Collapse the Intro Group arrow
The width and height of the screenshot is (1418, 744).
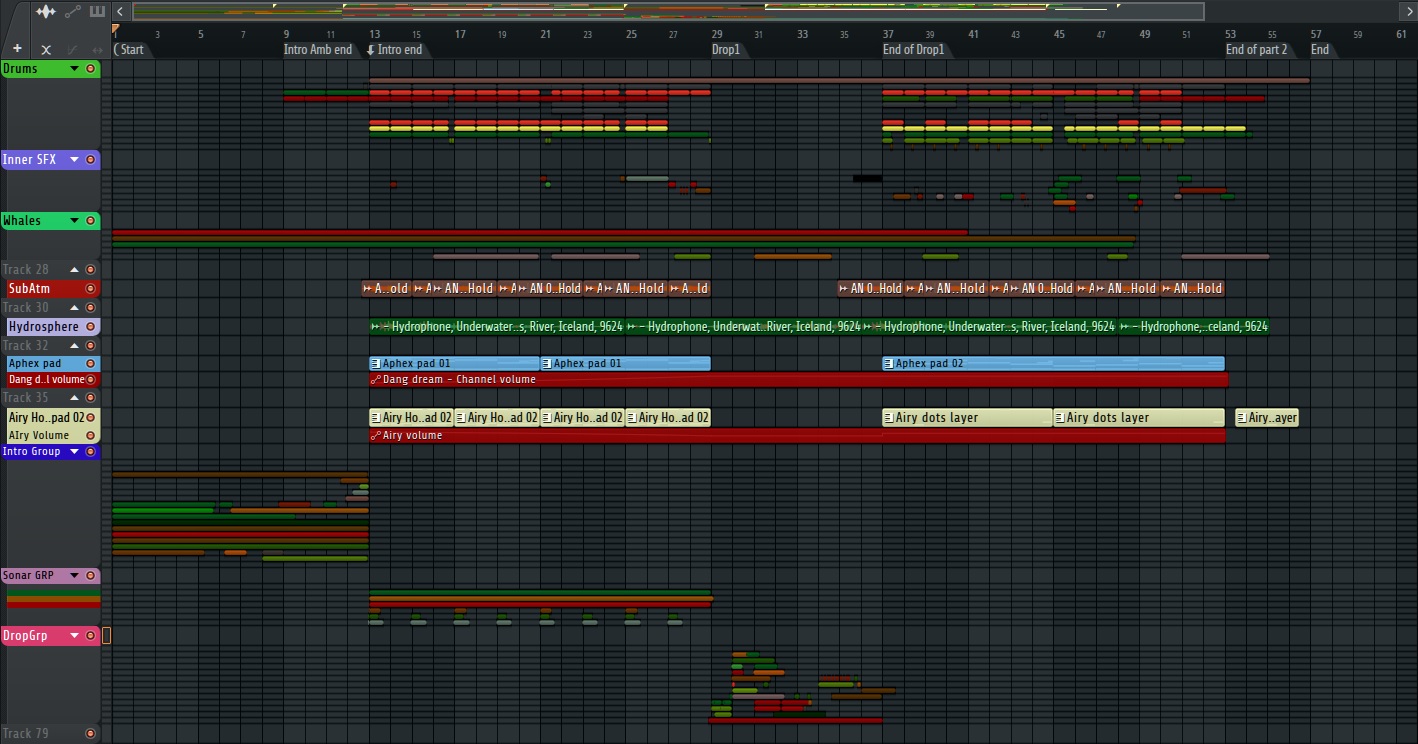tap(74, 452)
